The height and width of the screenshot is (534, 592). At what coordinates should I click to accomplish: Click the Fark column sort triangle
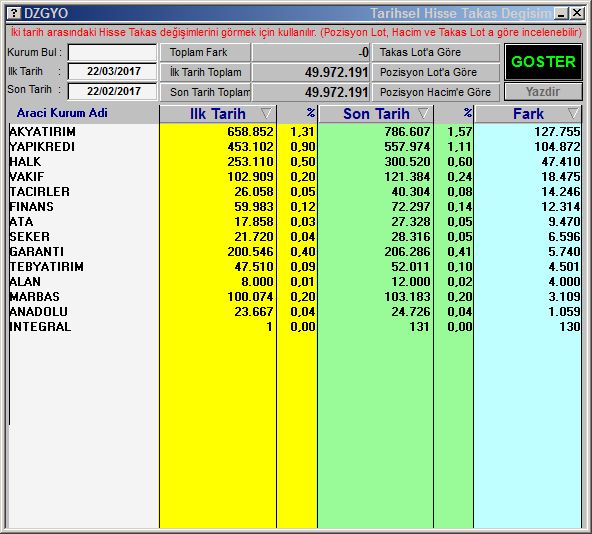point(573,113)
